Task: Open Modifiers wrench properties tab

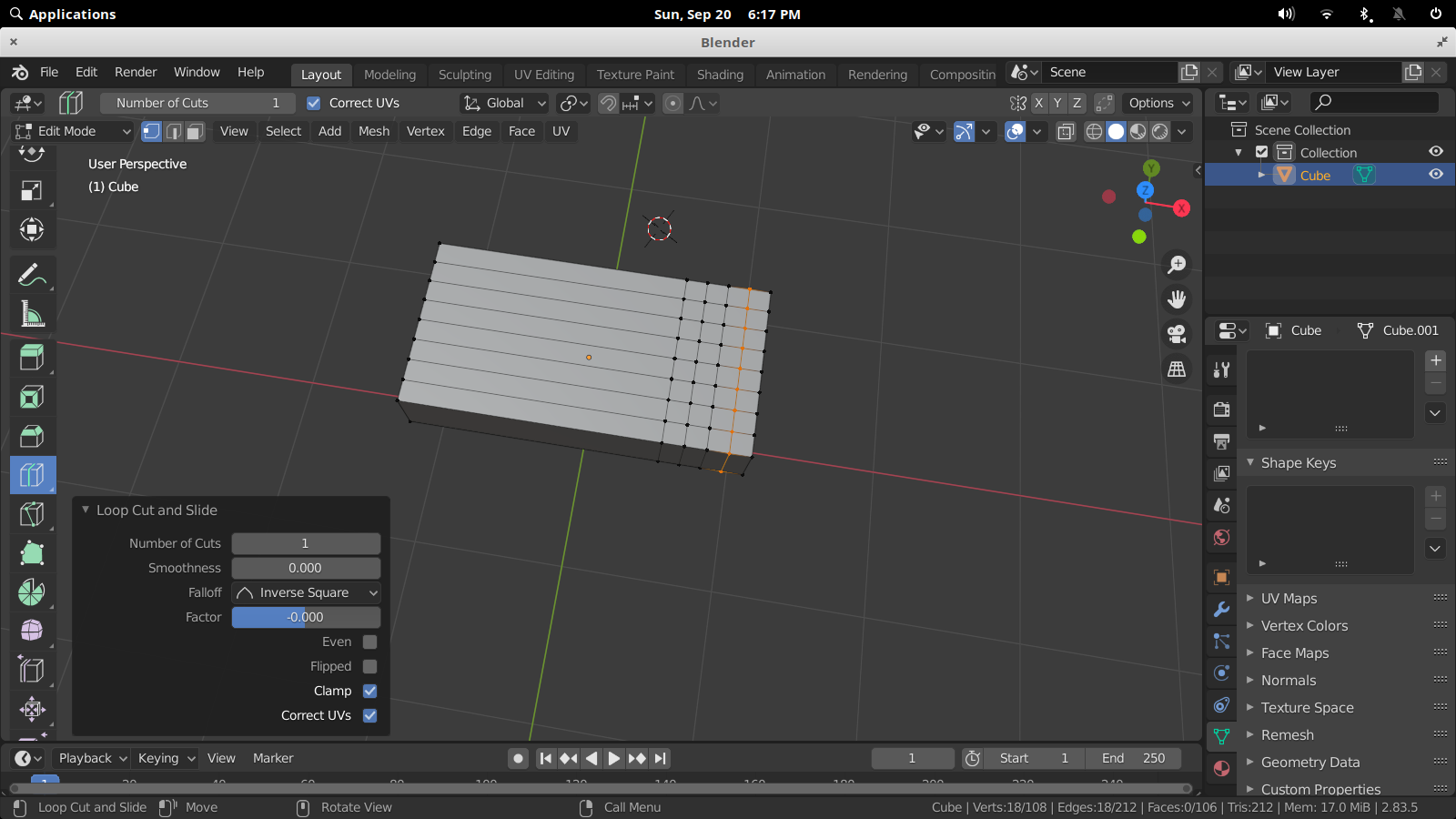Action: tap(1221, 609)
